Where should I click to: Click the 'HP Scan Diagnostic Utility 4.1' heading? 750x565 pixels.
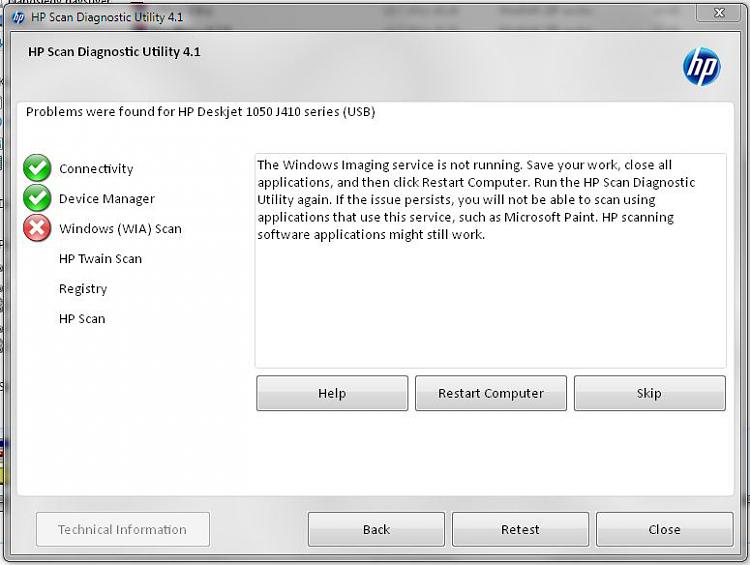[114, 52]
